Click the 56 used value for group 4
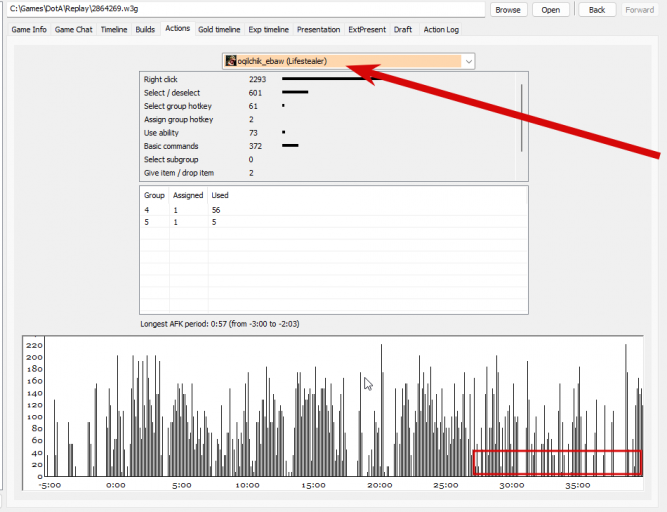Screen dimensions: 667x512 (x=216, y=210)
